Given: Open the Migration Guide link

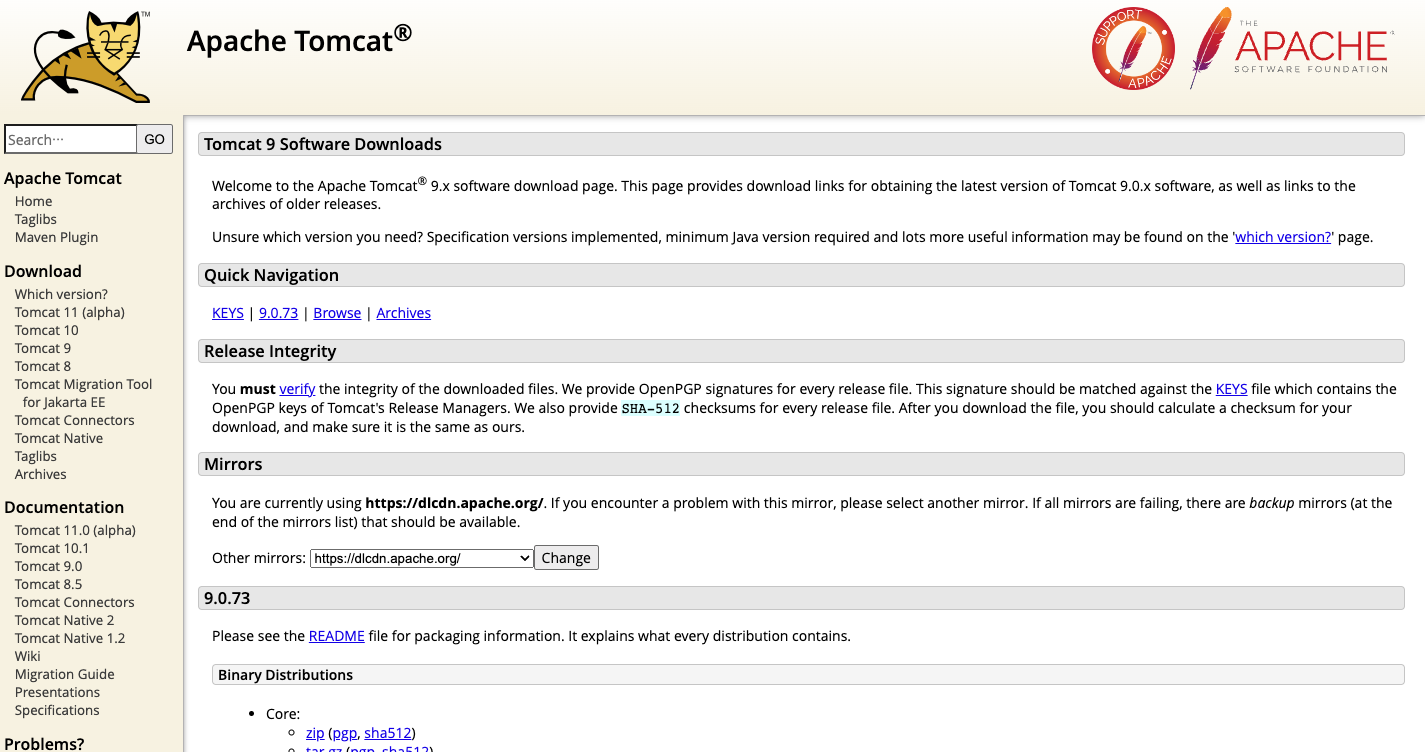Looking at the screenshot, I should 65,674.
